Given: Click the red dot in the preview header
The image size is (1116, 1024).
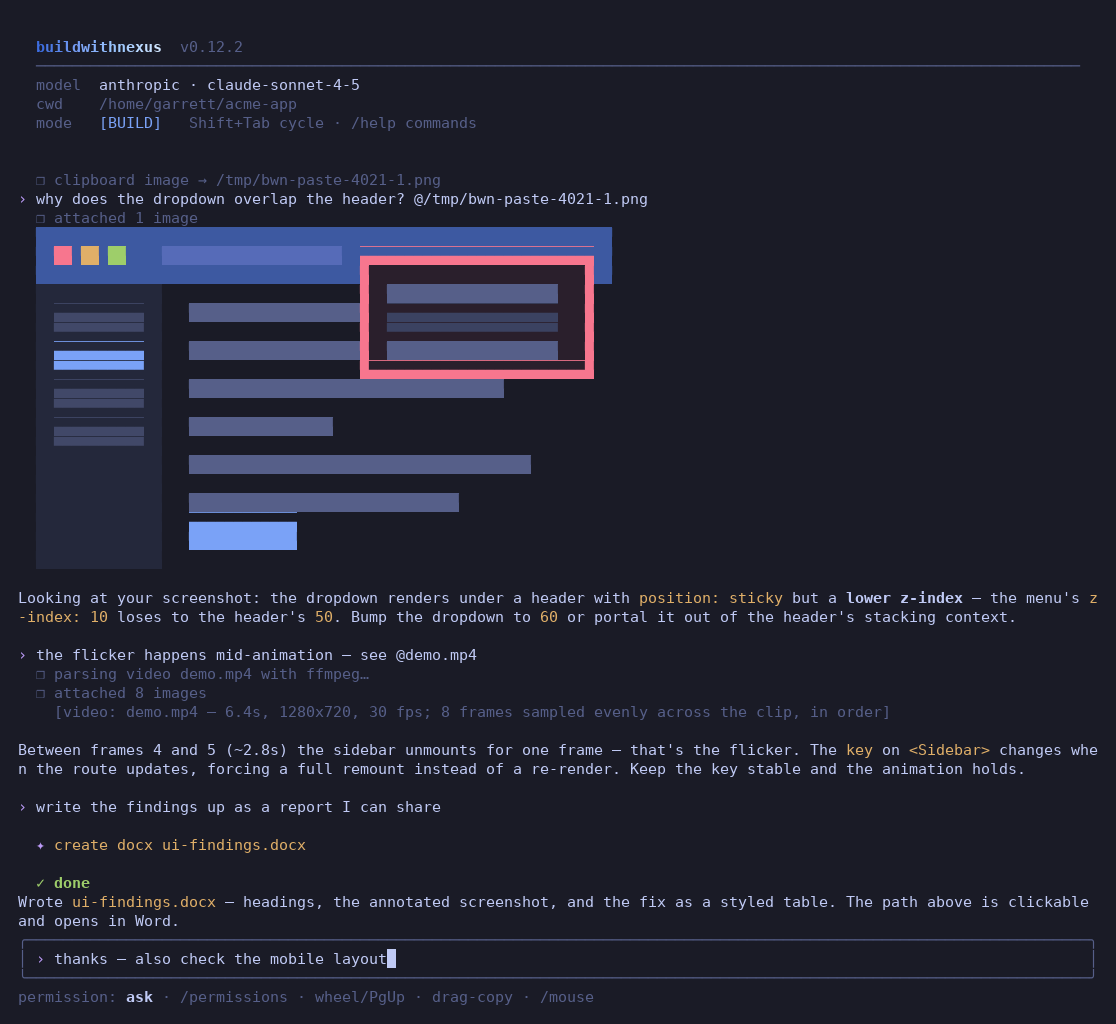Looking at the screenshot, I should coord(63,255).
